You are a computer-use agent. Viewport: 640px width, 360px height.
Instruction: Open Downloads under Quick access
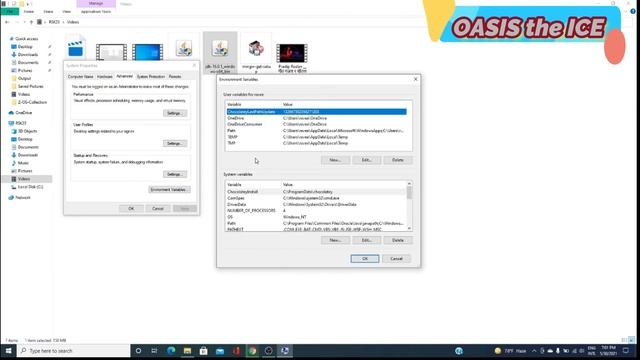pyautogui.click(x=27, y=54)
